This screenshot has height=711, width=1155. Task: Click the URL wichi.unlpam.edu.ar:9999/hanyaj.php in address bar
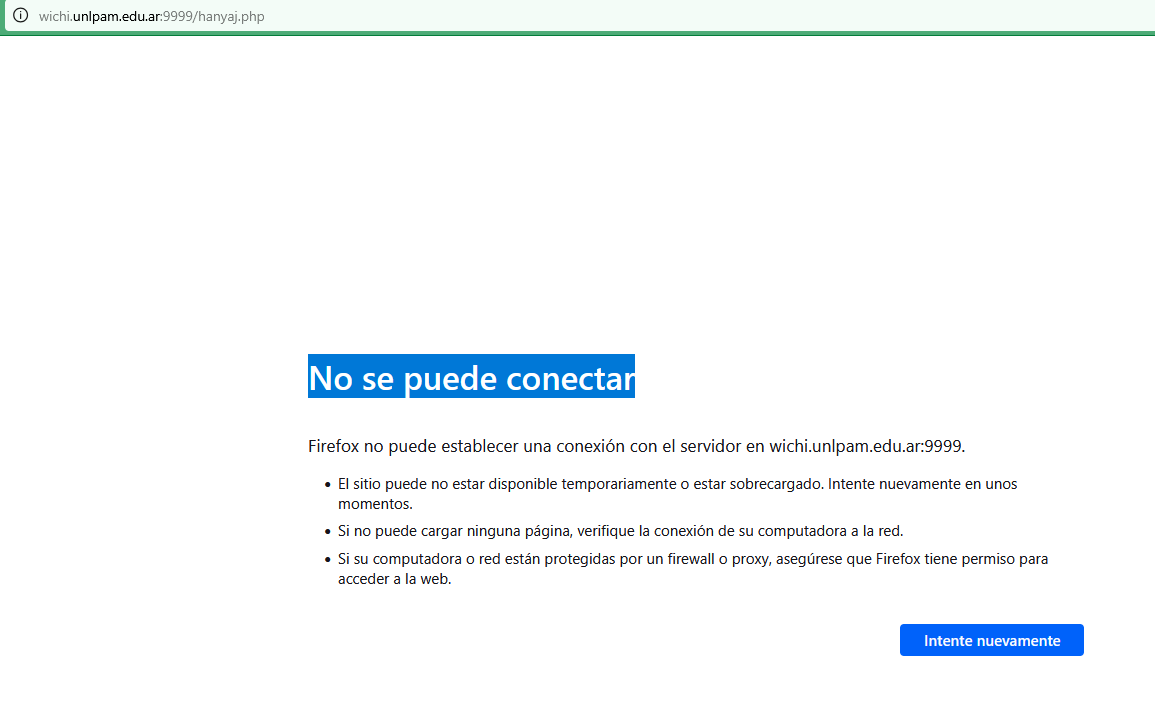point(152,16)
